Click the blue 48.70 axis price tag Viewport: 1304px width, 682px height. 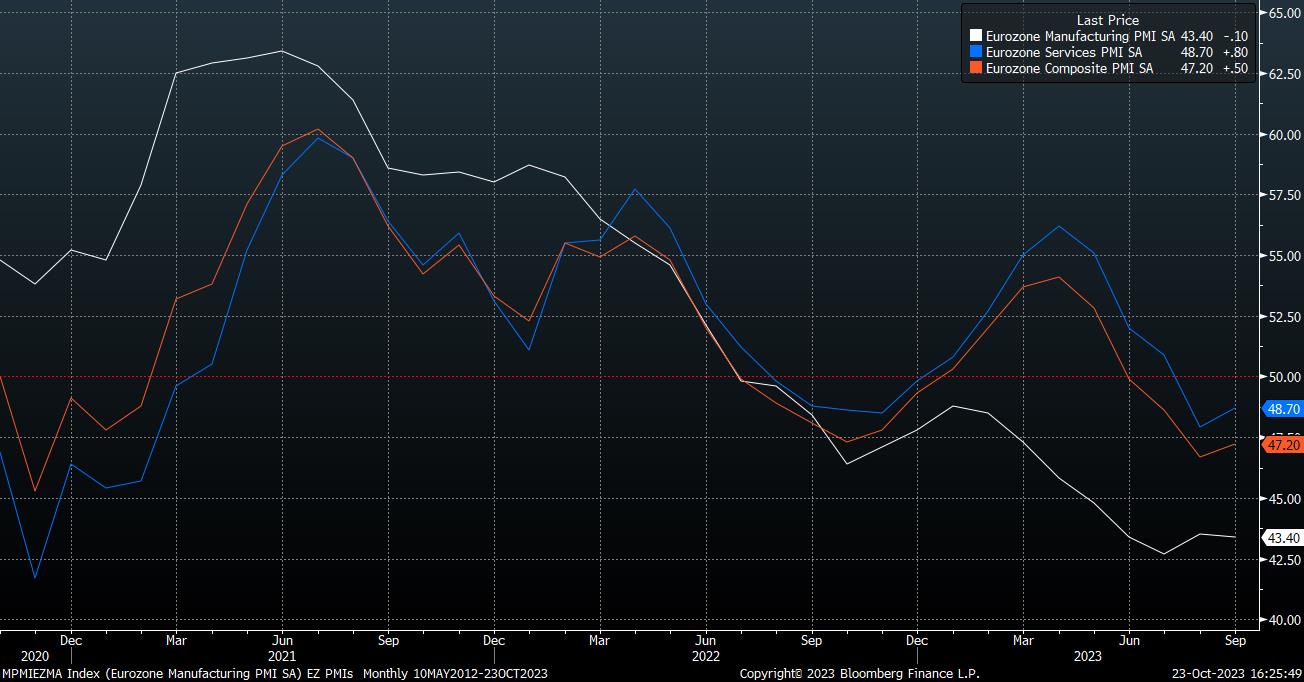point(1283,409)
